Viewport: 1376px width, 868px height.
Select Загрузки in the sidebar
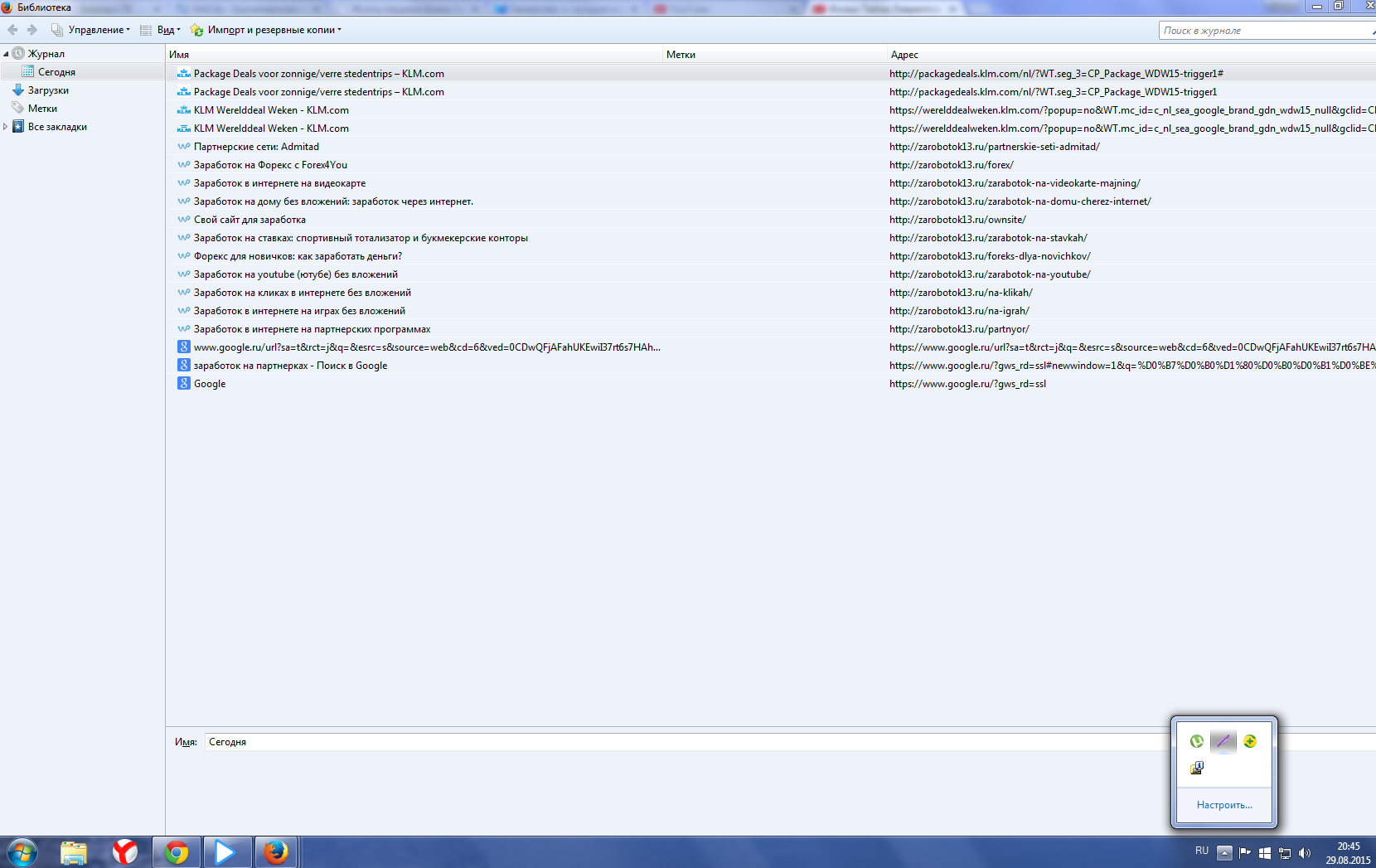pyautogui.click(x=48, y=90)
